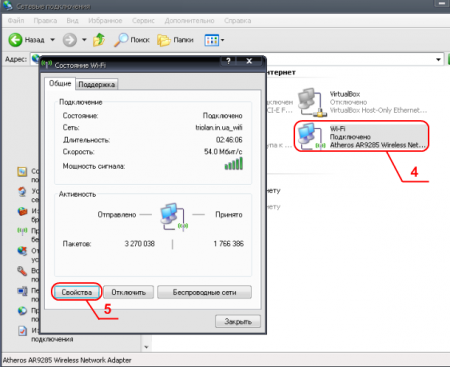Open the Forward history dropdown arrow
Screen dimensions: 450x367
click(x=84, y=40)
